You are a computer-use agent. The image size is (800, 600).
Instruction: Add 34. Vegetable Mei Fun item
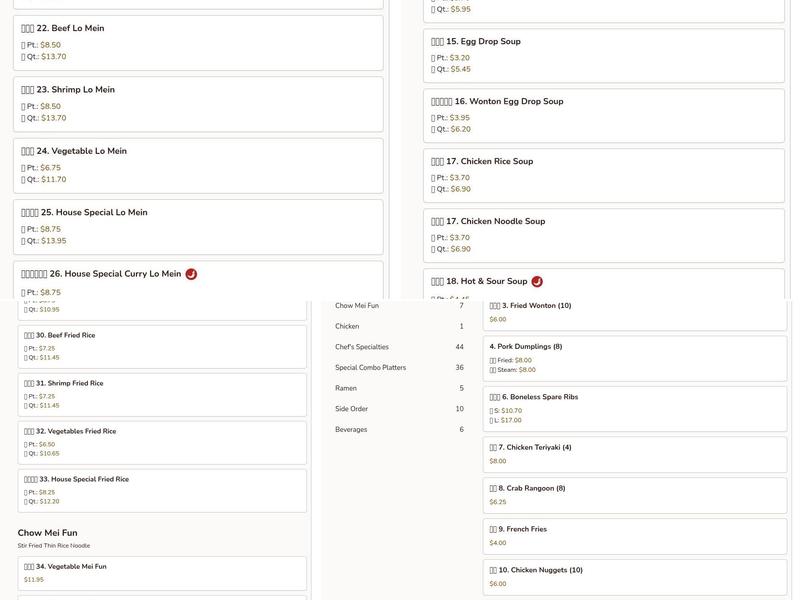(x=162, y=572)
